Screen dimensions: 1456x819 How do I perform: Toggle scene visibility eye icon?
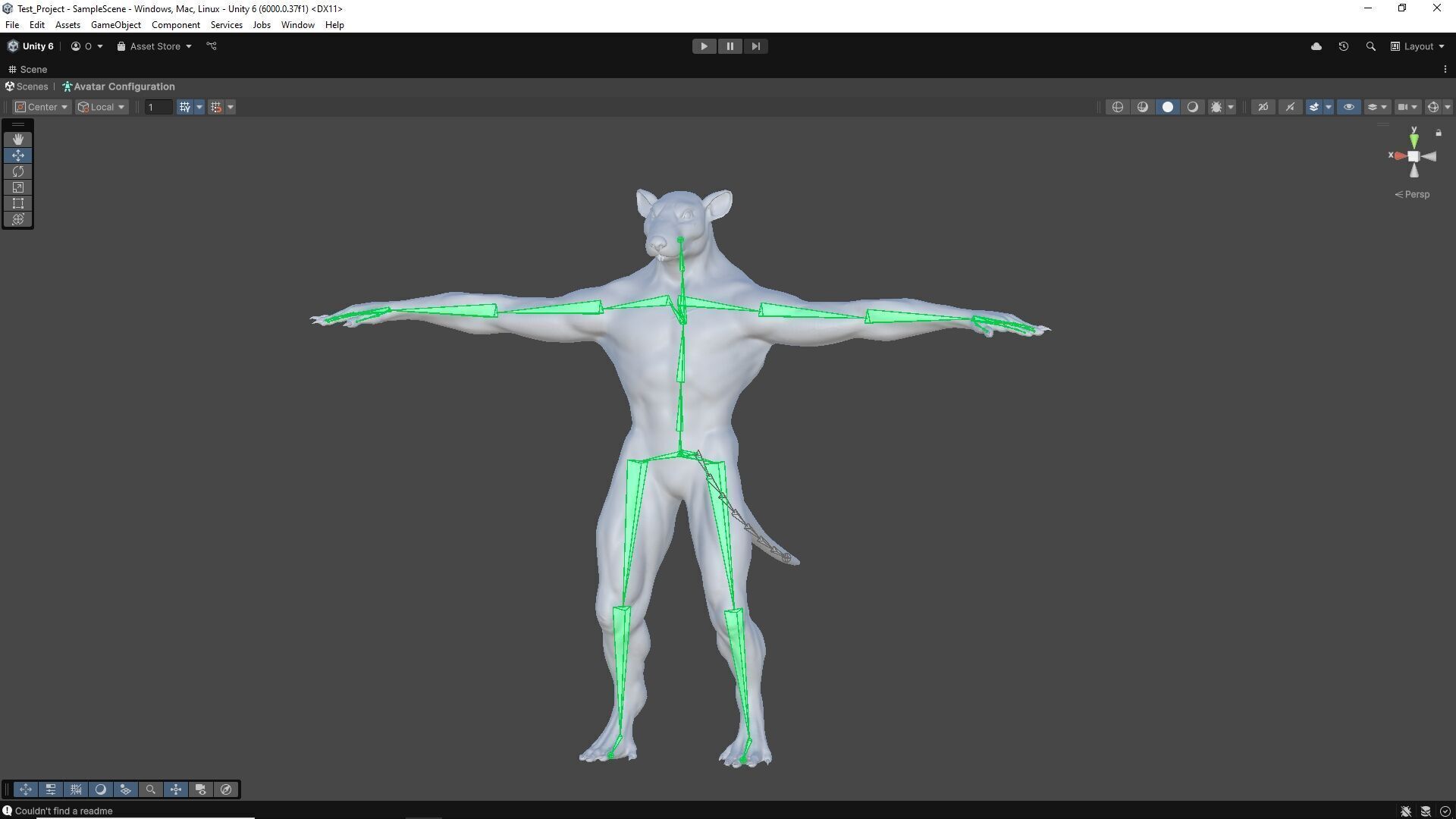(x=1348, y=107)
